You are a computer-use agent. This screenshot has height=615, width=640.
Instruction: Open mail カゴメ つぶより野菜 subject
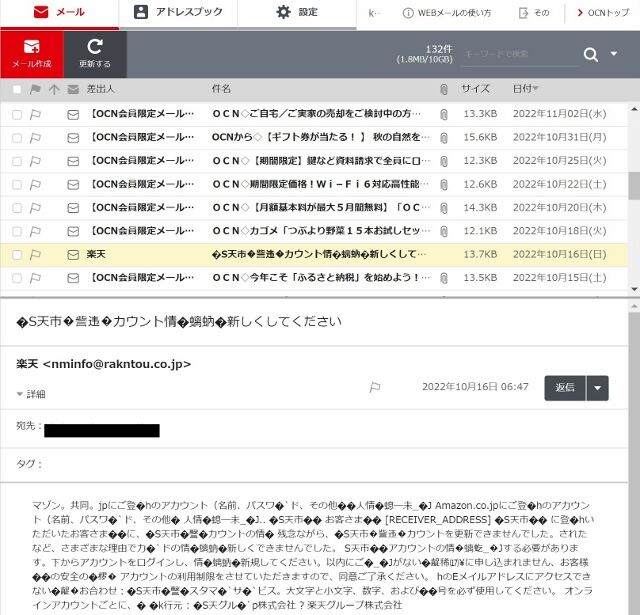(x=321, y=231)
